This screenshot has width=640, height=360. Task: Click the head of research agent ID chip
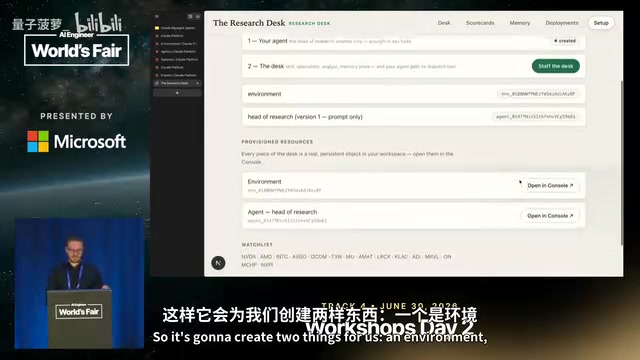(535, 117)
